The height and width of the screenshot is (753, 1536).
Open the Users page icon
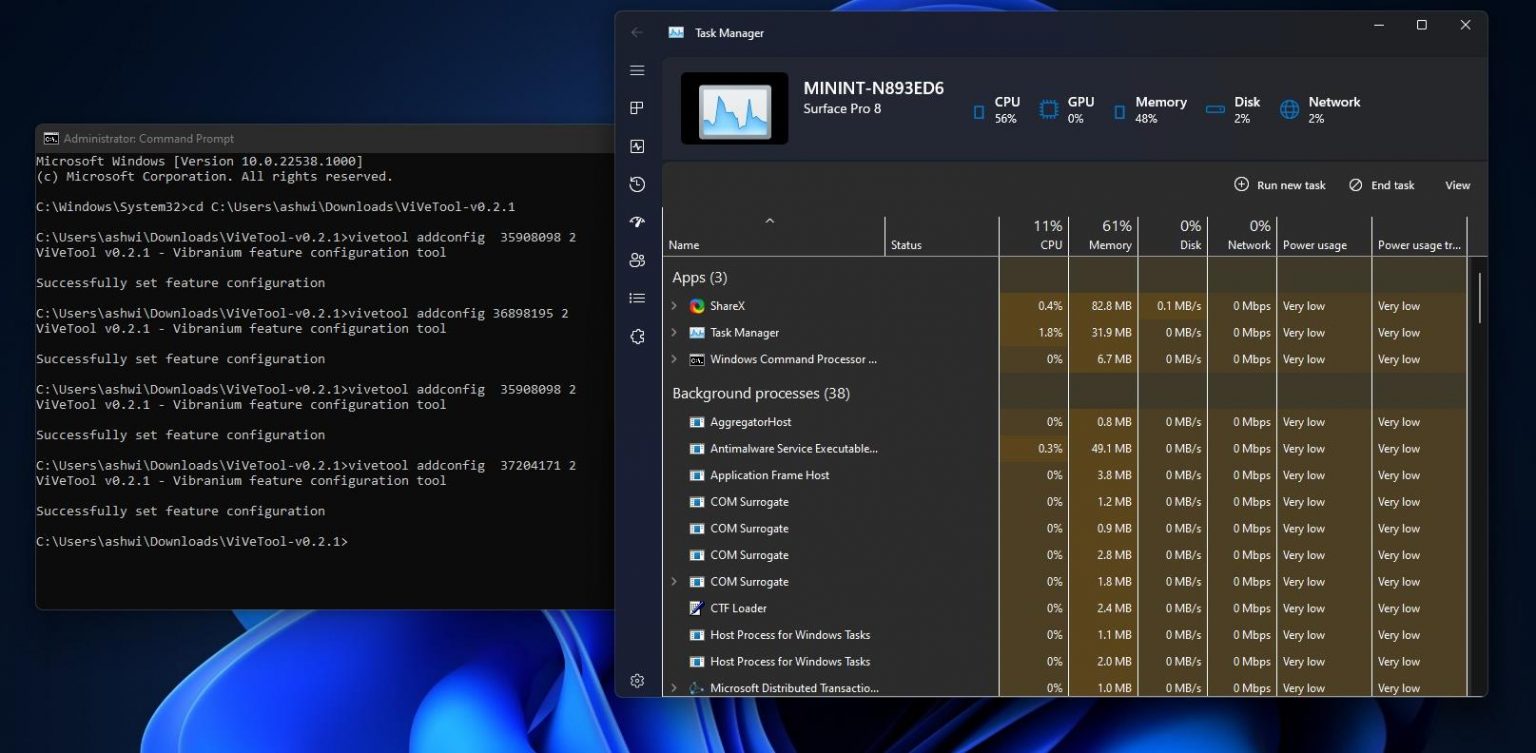637,259
